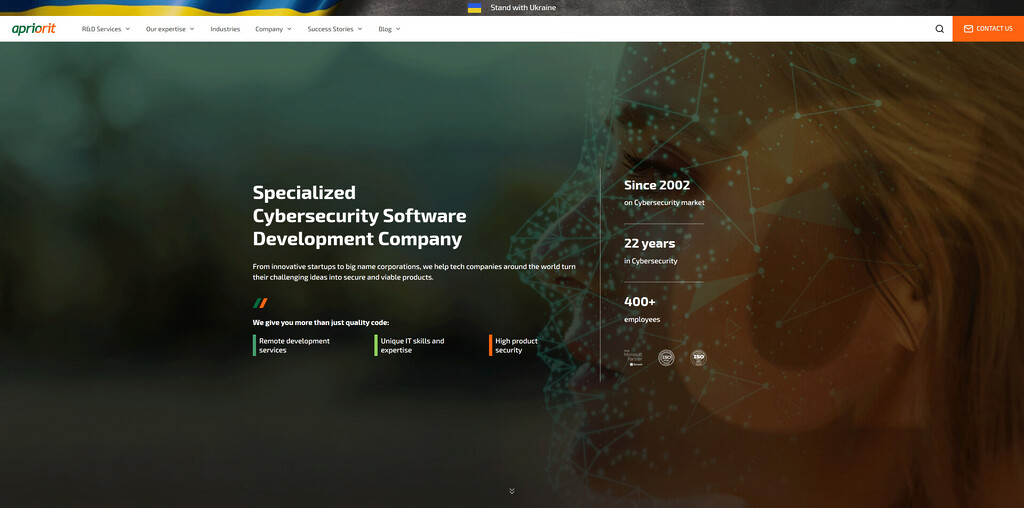Click the Apriorit logo
The width and height of the screenshot is (1024, 508).
[x=34, y=29]
